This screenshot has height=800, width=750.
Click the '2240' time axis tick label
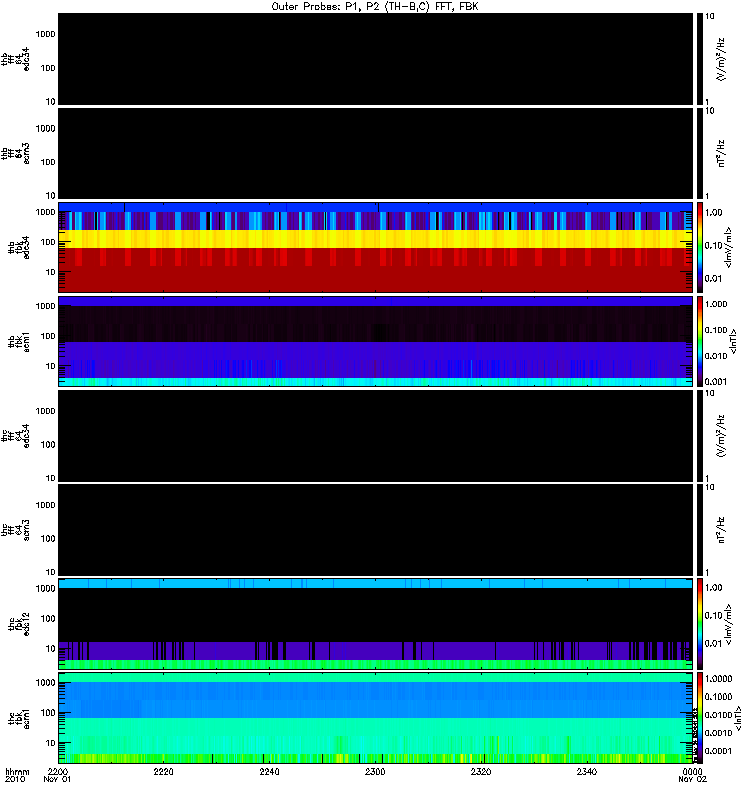point(269,771)
